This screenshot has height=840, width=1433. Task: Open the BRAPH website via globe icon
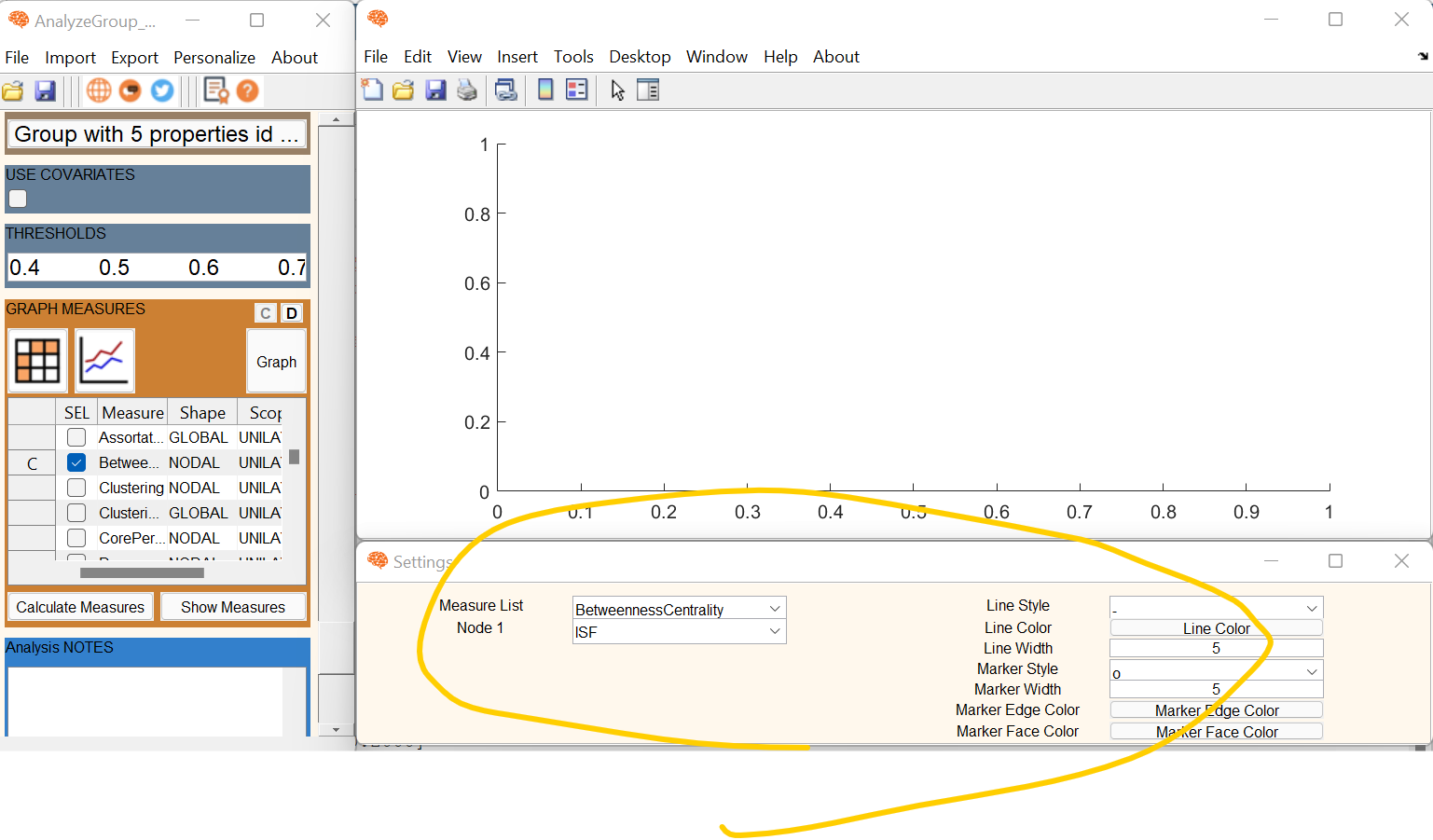(x=98, y=90)
